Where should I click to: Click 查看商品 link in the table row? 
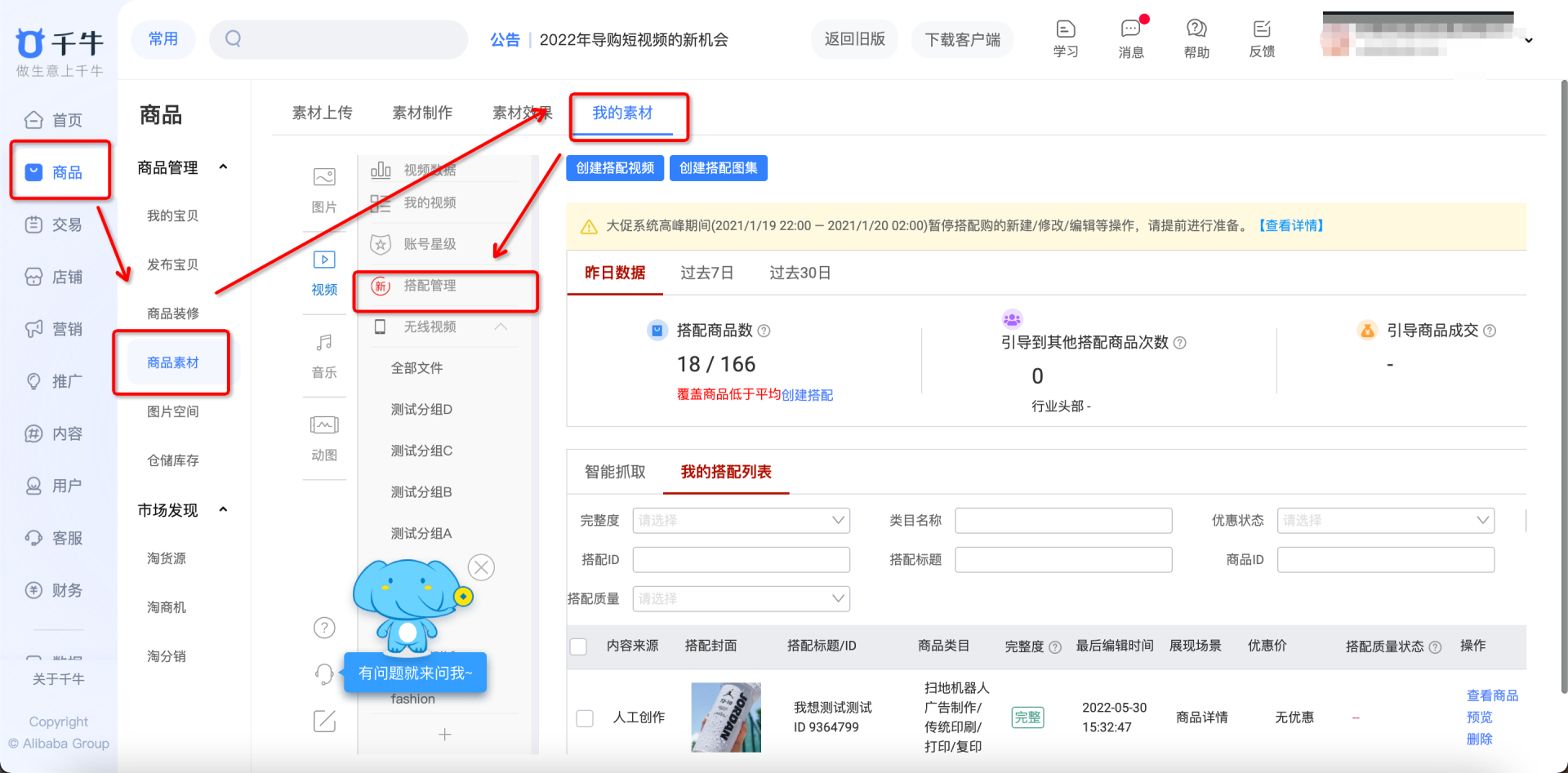pos(1492,695)
